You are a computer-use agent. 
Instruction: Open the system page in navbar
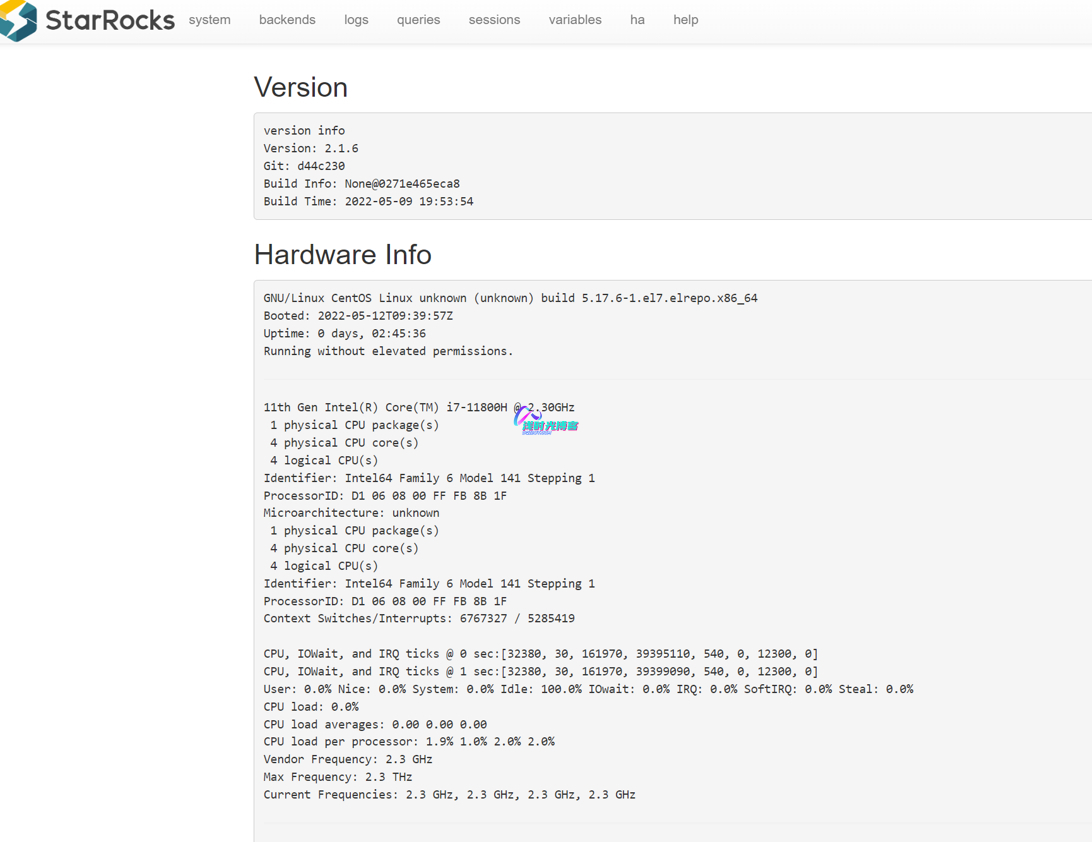pos(209,20)
